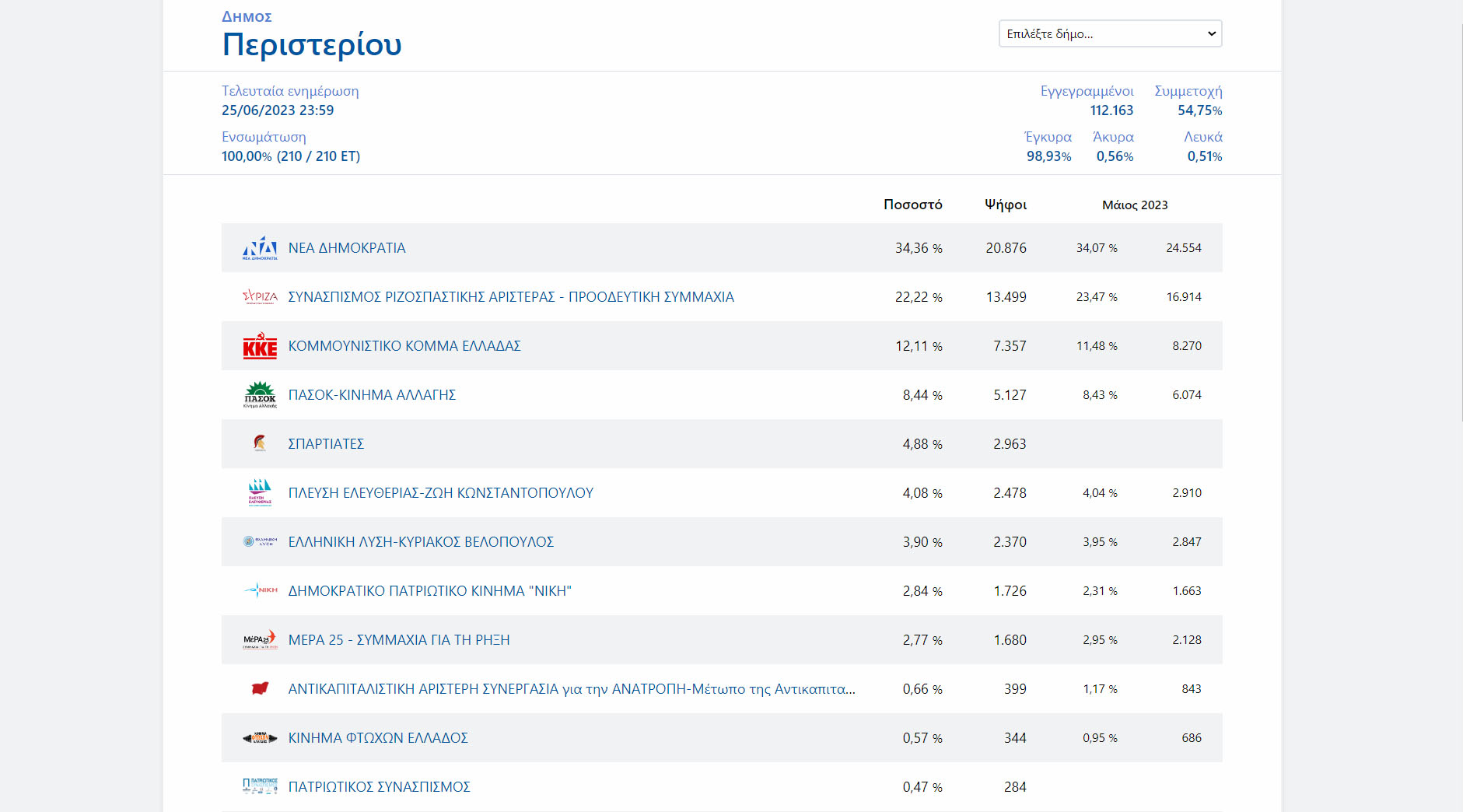Viewport: 1463px width, 812px height.
Task: Click the Ποσοστό column header
Action: tap(912, 205)
